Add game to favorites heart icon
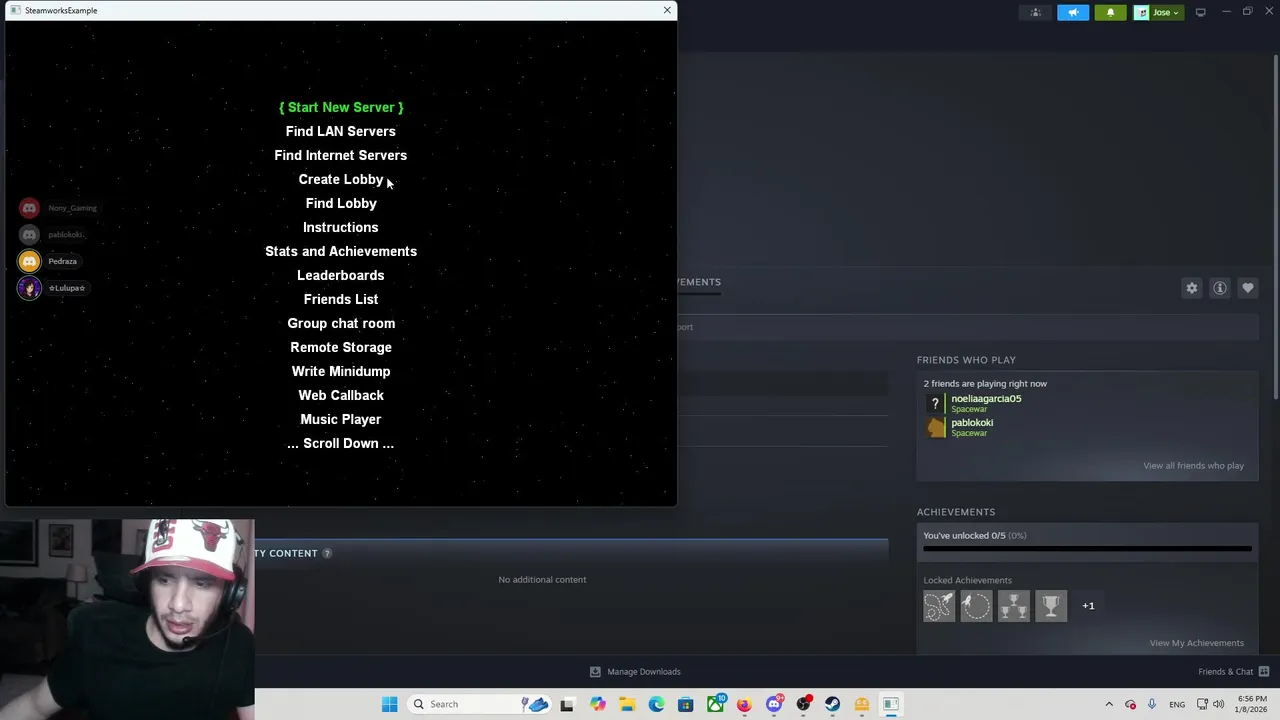 1248,288
